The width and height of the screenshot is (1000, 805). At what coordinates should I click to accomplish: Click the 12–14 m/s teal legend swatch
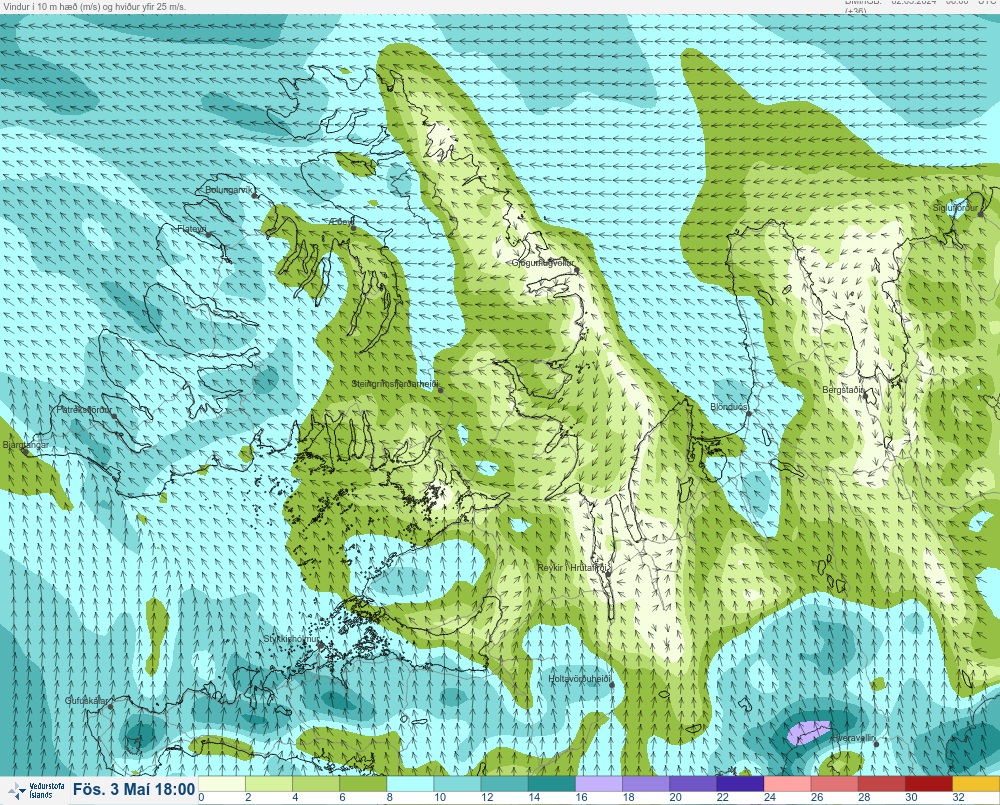click(504, 784)
